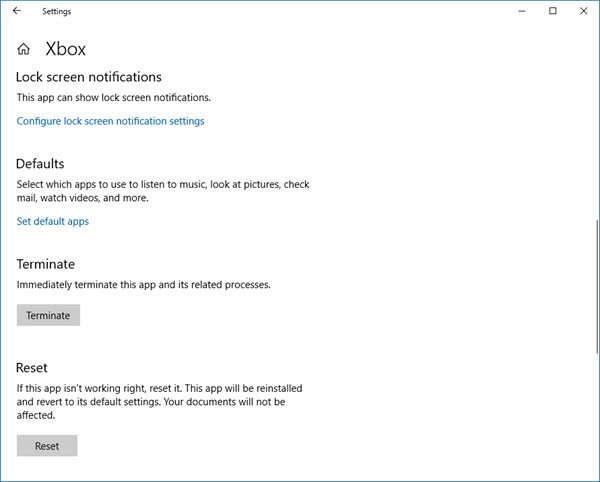The height and width of the screenshot is (482, 600).
Task: Click the Reset section heading
Action: point(32,368)
